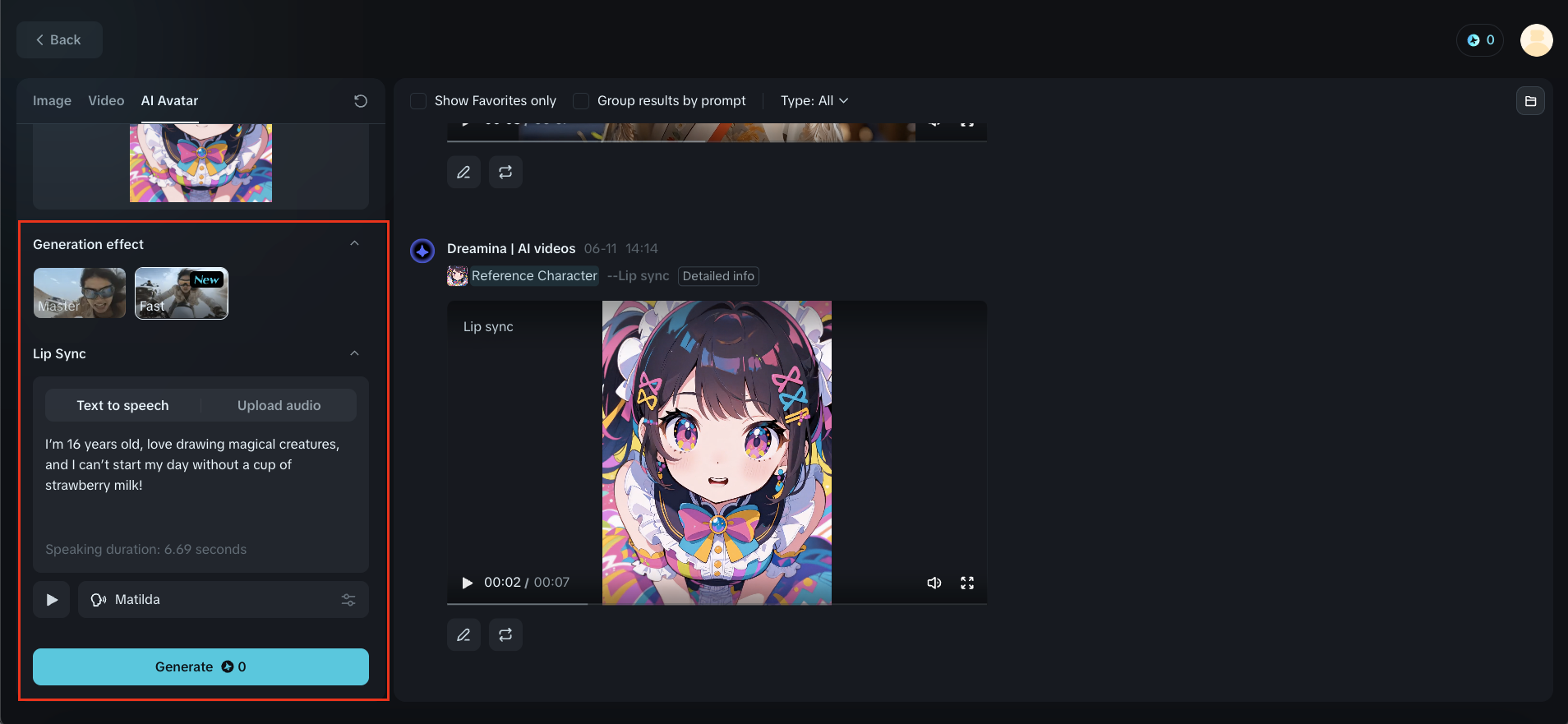
Task: Edit the lip sync video with pencil icon
Action: coord(463,634)
